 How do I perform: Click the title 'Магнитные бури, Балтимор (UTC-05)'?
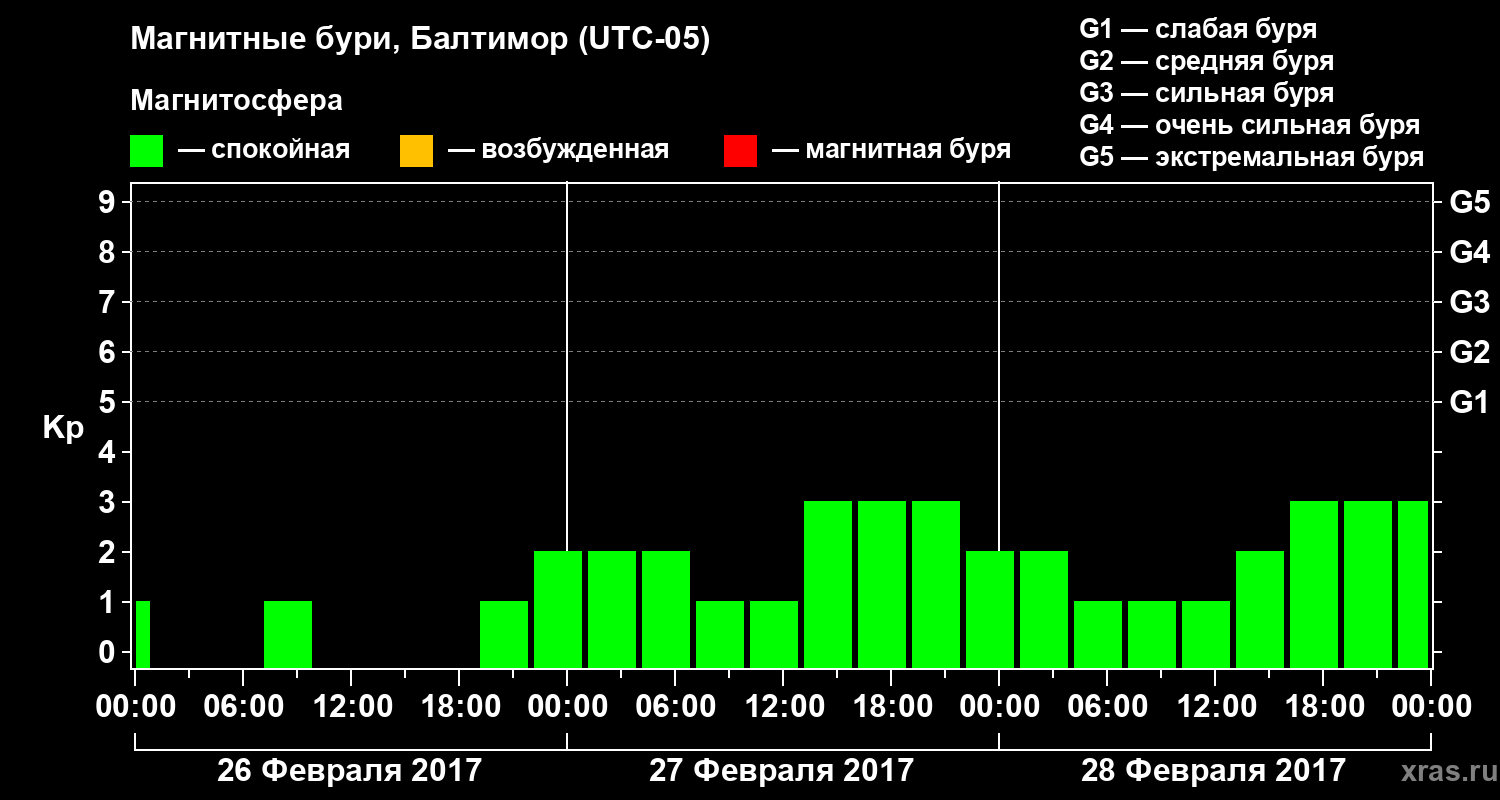click(x=420, y=41)
